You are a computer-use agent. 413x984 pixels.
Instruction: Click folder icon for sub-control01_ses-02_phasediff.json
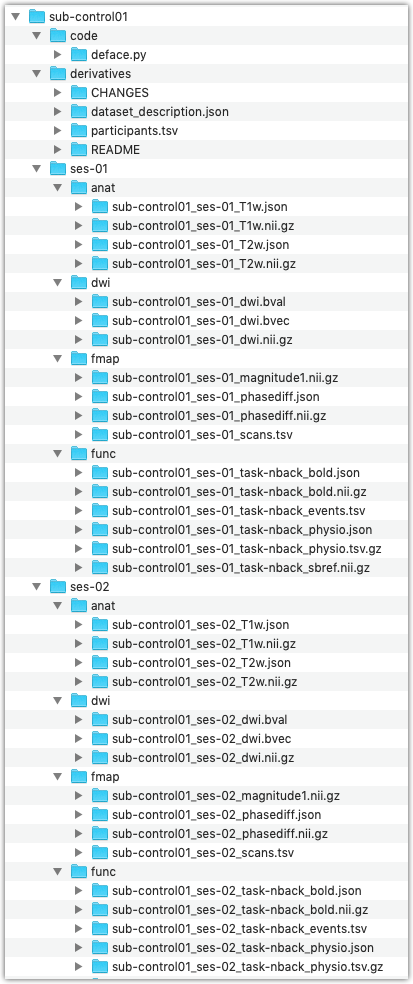(x=100, y=815)
